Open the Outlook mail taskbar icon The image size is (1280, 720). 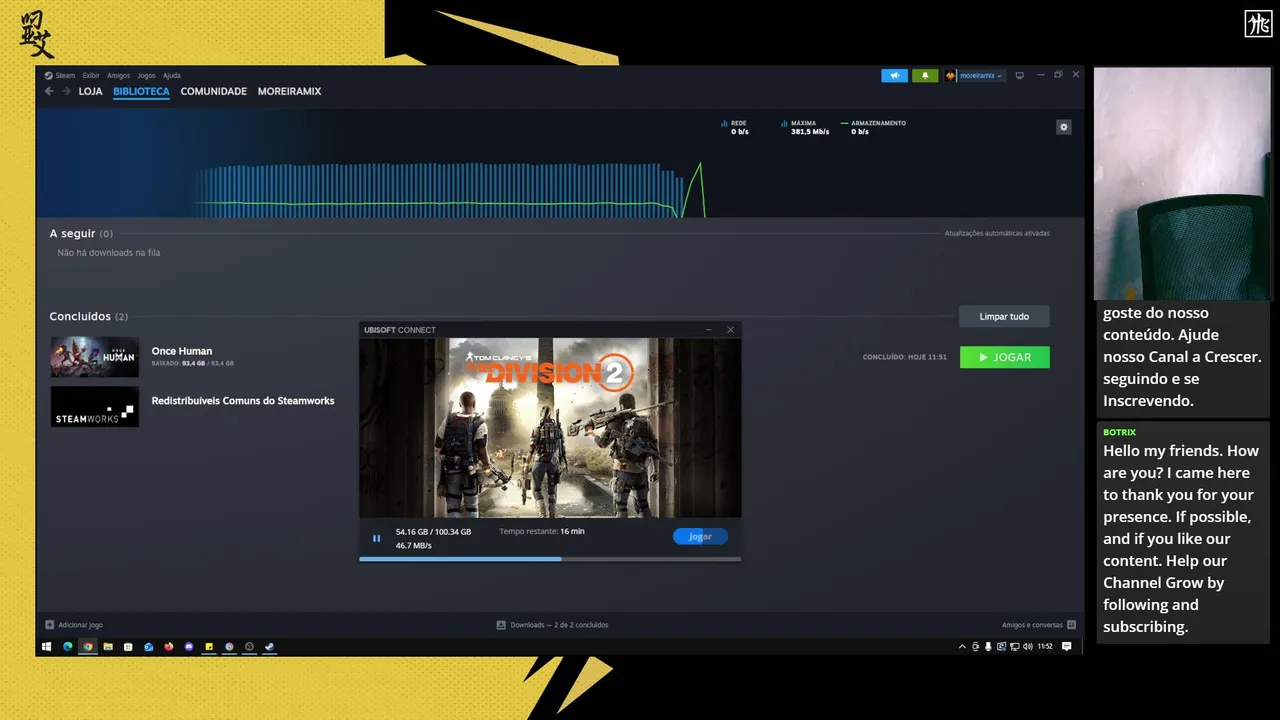tap(148, 647)
